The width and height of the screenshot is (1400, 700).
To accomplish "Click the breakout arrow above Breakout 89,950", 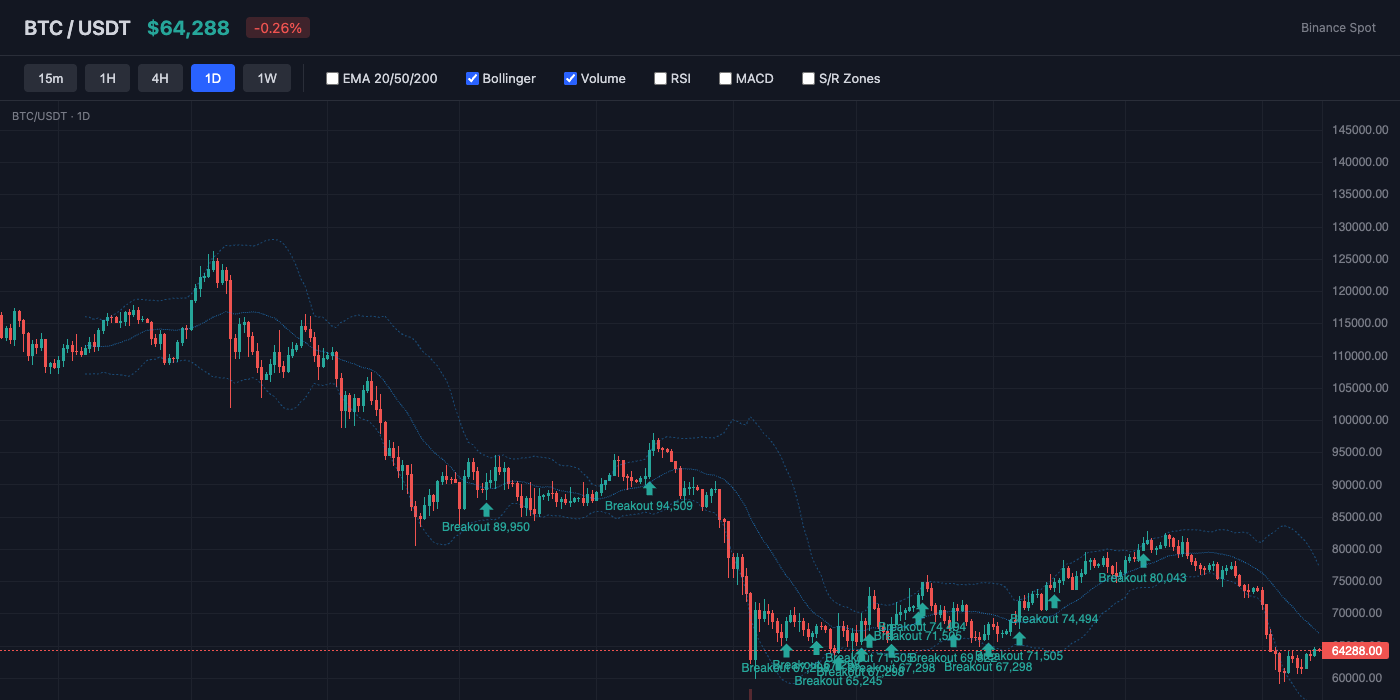I will 486,510.
